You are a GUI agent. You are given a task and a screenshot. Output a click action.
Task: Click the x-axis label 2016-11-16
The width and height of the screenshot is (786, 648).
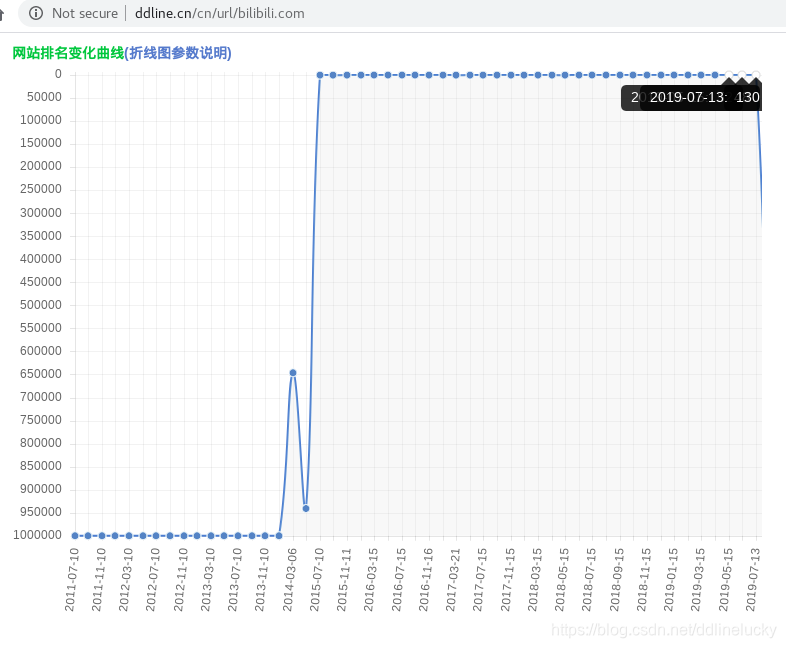426,580
